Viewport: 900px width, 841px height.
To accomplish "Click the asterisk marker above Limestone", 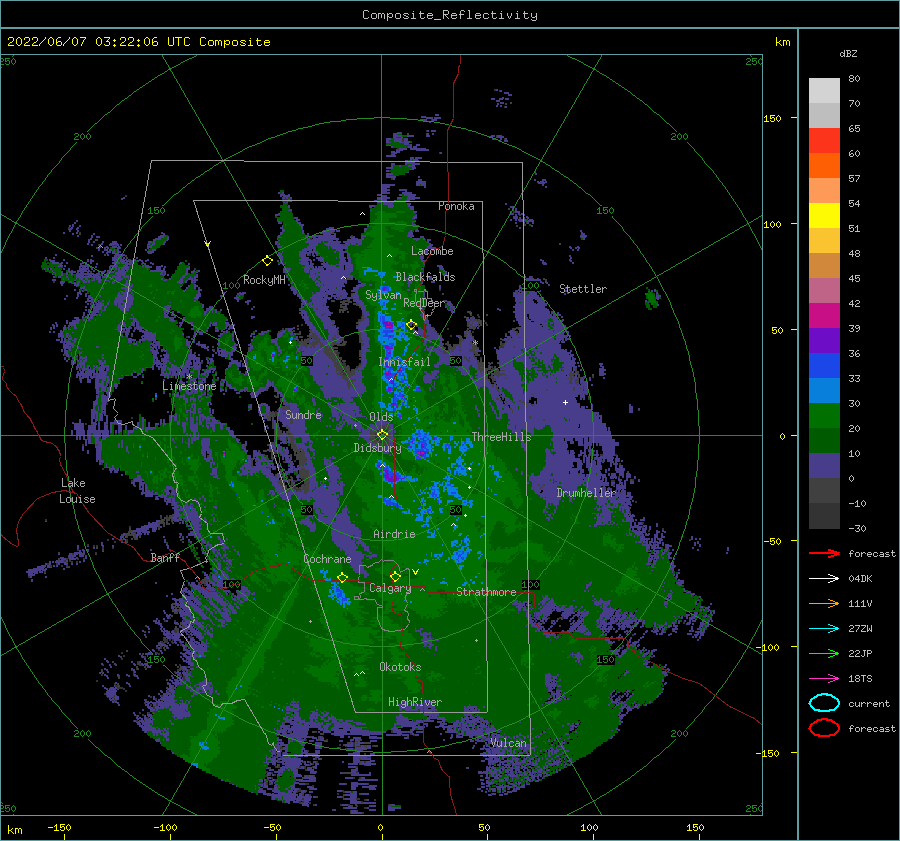I will click(x=189, y=377).
